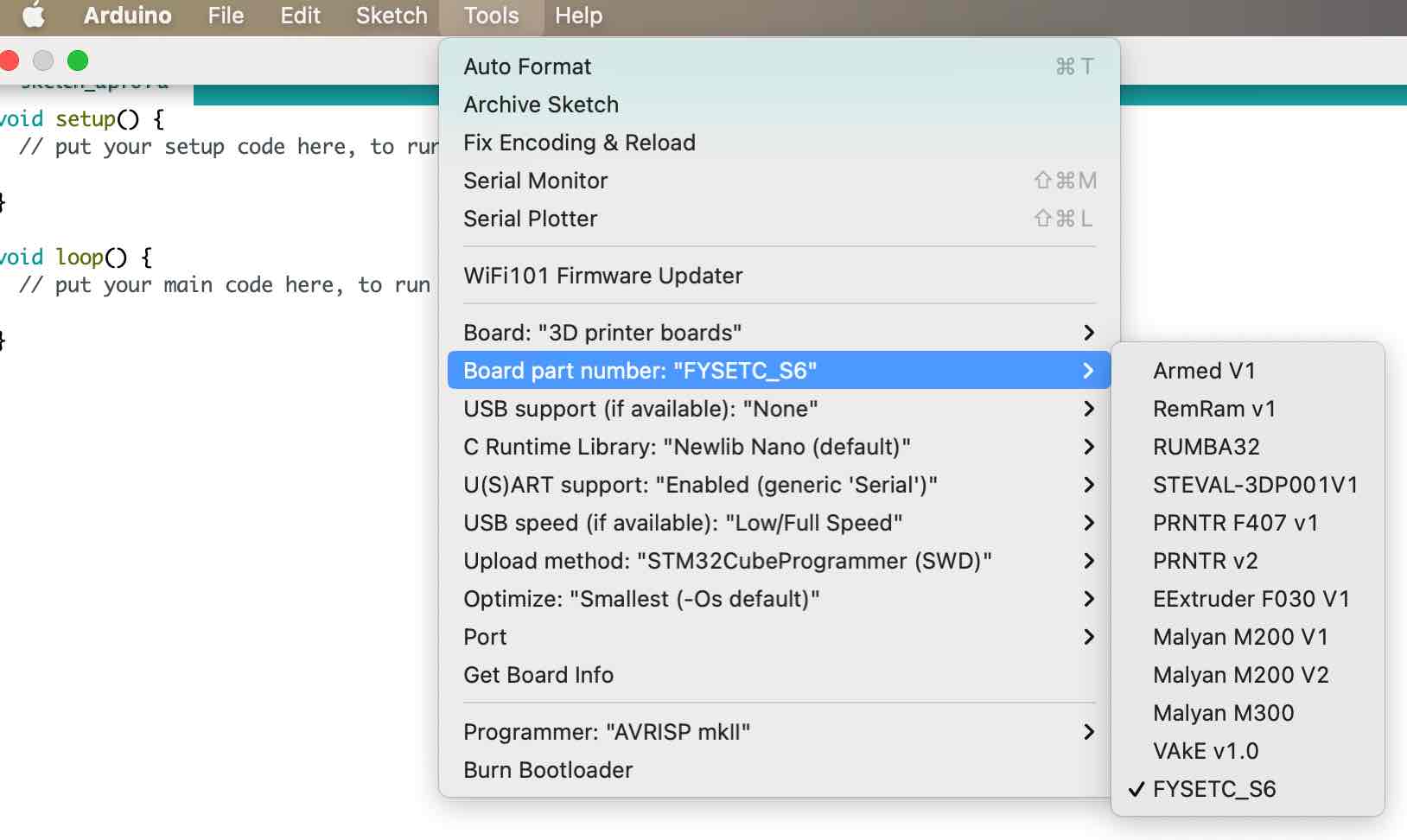Viewport: 1407px width, 840px height.
Task: Expand U(S)ART support submenu
Action: 780,485
